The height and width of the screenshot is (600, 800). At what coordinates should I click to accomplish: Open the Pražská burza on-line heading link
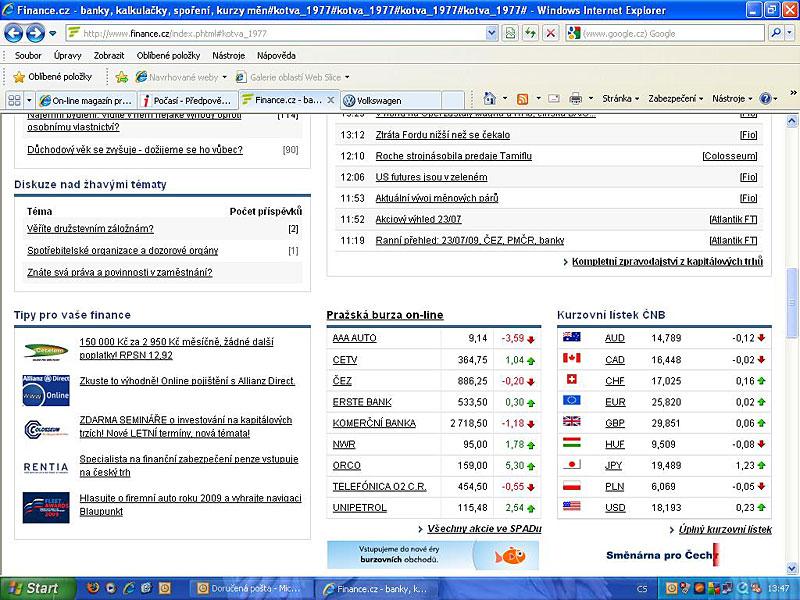pos(385,315)
